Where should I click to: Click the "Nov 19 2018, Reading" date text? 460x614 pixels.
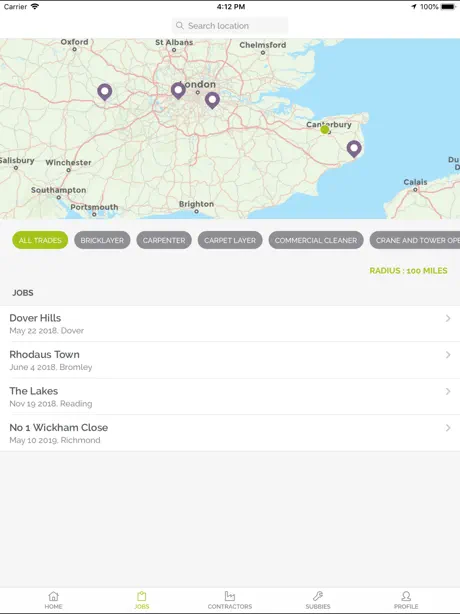(51, 403)
